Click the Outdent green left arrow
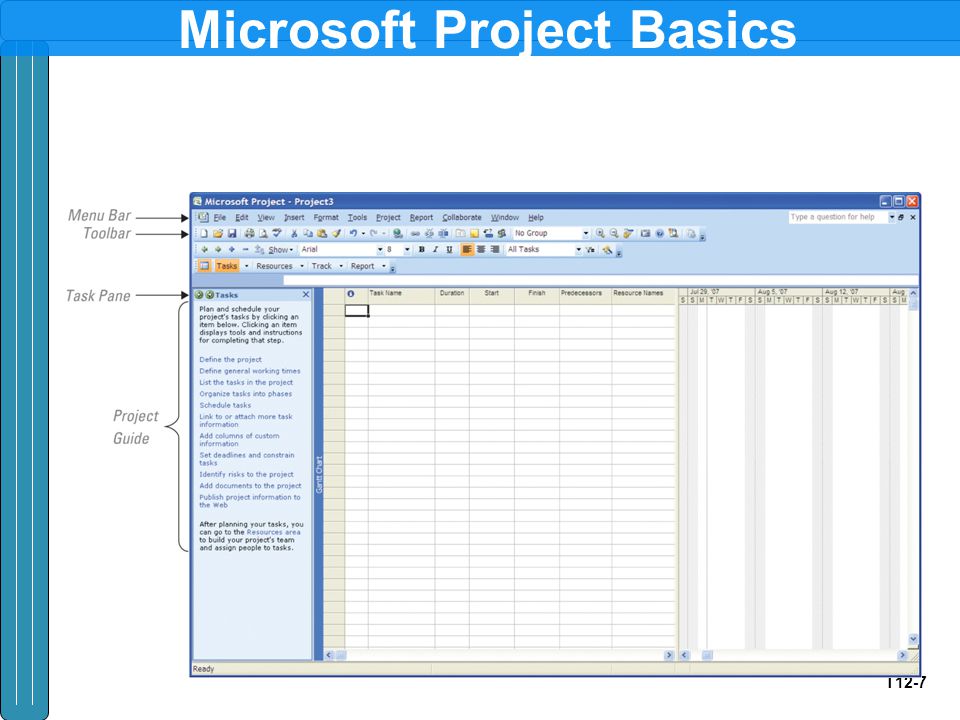 click(204, 249)
